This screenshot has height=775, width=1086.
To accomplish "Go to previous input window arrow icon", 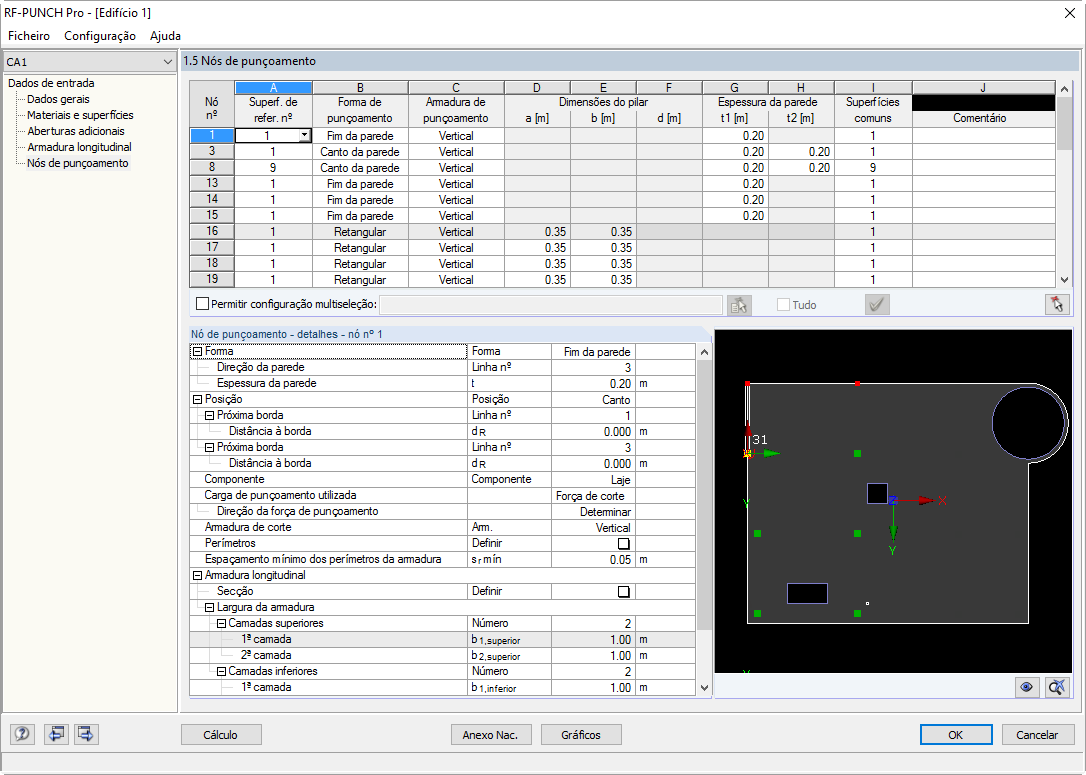I will point(55,734).
